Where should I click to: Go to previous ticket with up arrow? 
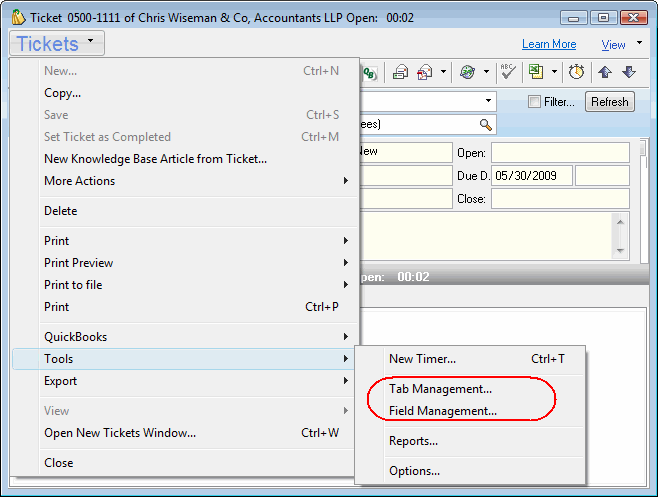coord(605,72)
